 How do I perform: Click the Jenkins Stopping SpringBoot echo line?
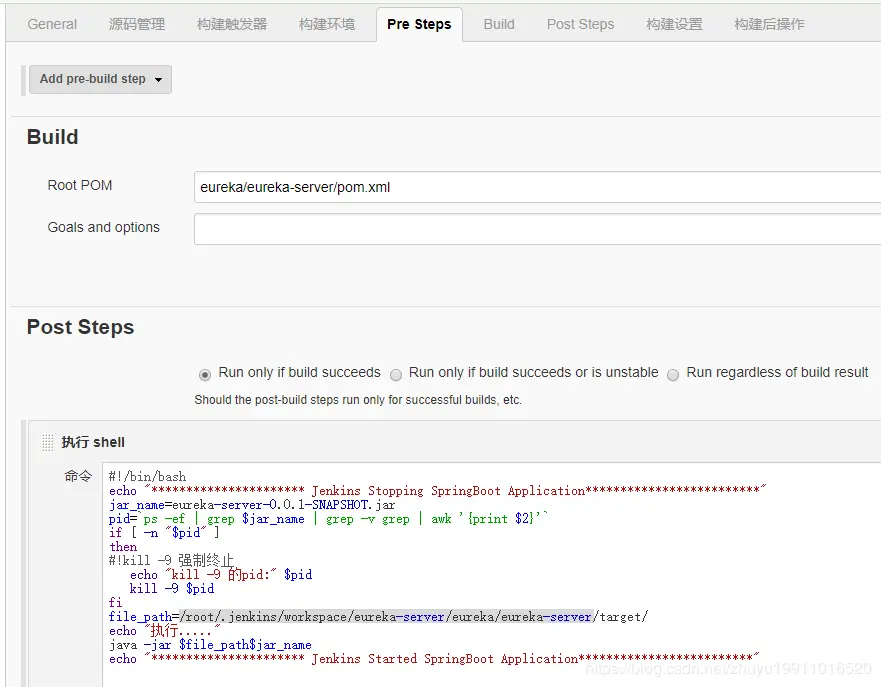tap(438, 490)
